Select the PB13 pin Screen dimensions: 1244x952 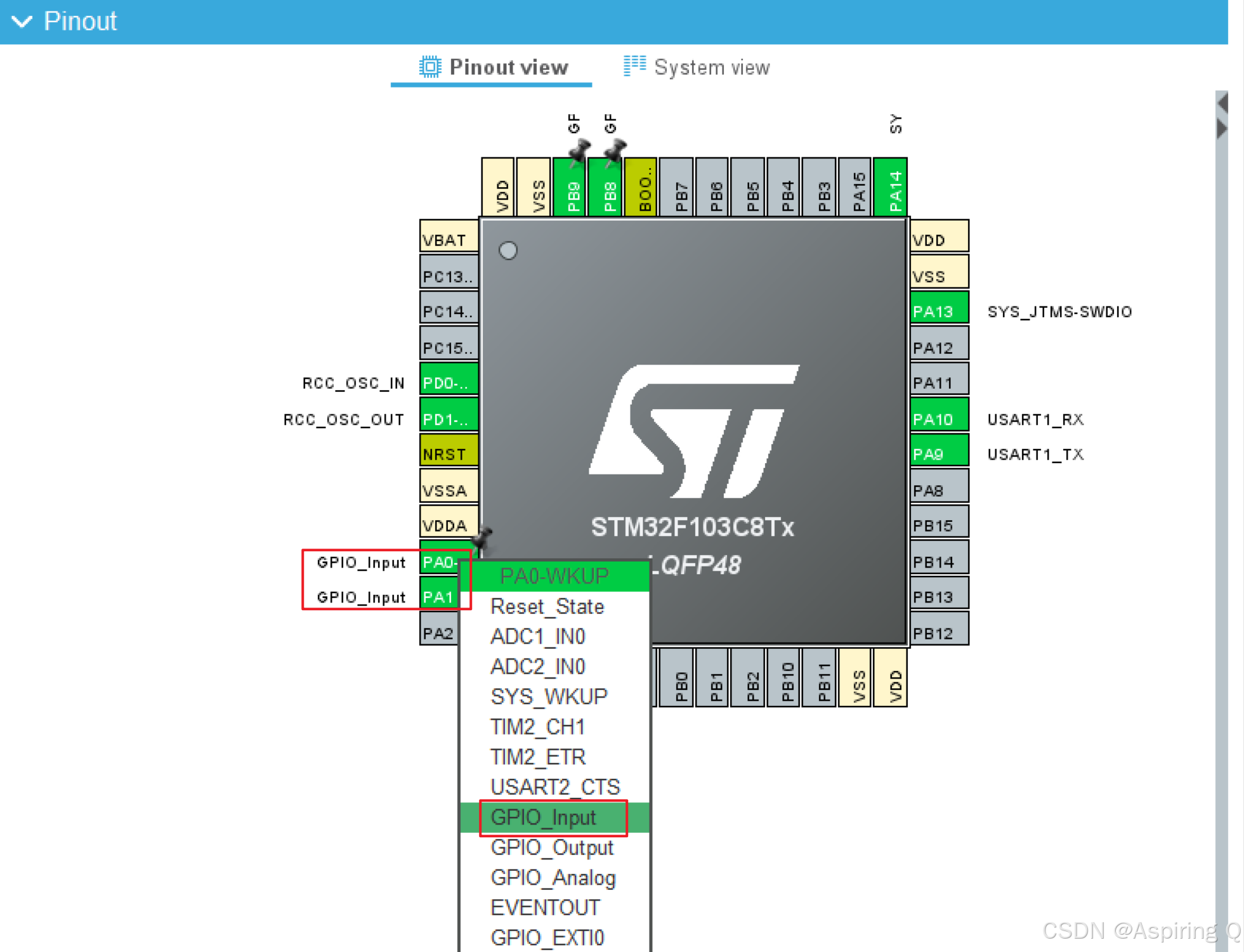[x=940, y=594]
